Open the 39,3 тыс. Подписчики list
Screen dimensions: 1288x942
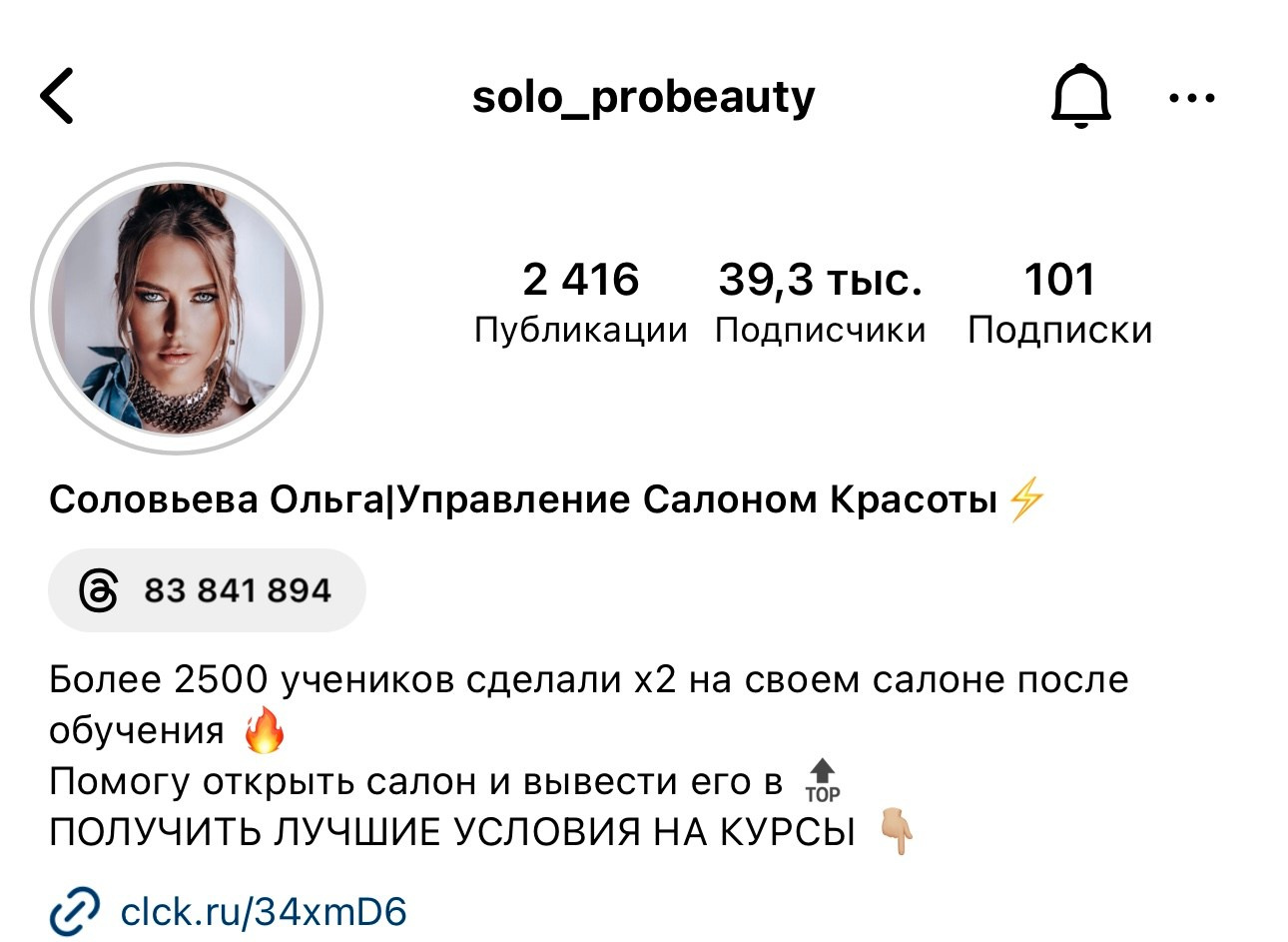[821, 302]
